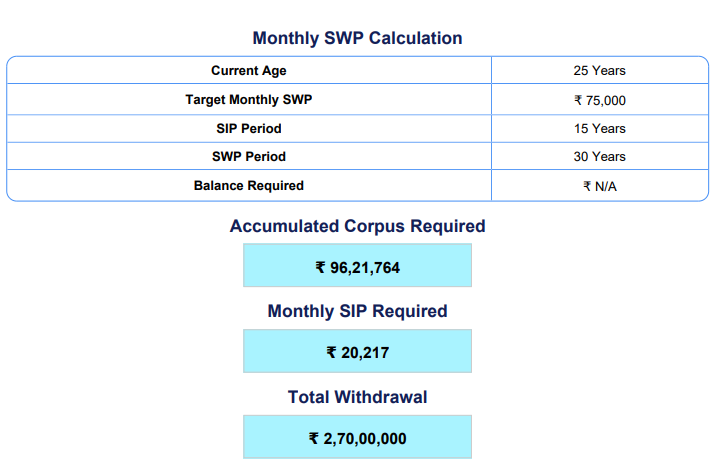The height and width of the screenshot is (470, 715).
Task: Click the Total Withdrawal heading
Action: (357, 397)
